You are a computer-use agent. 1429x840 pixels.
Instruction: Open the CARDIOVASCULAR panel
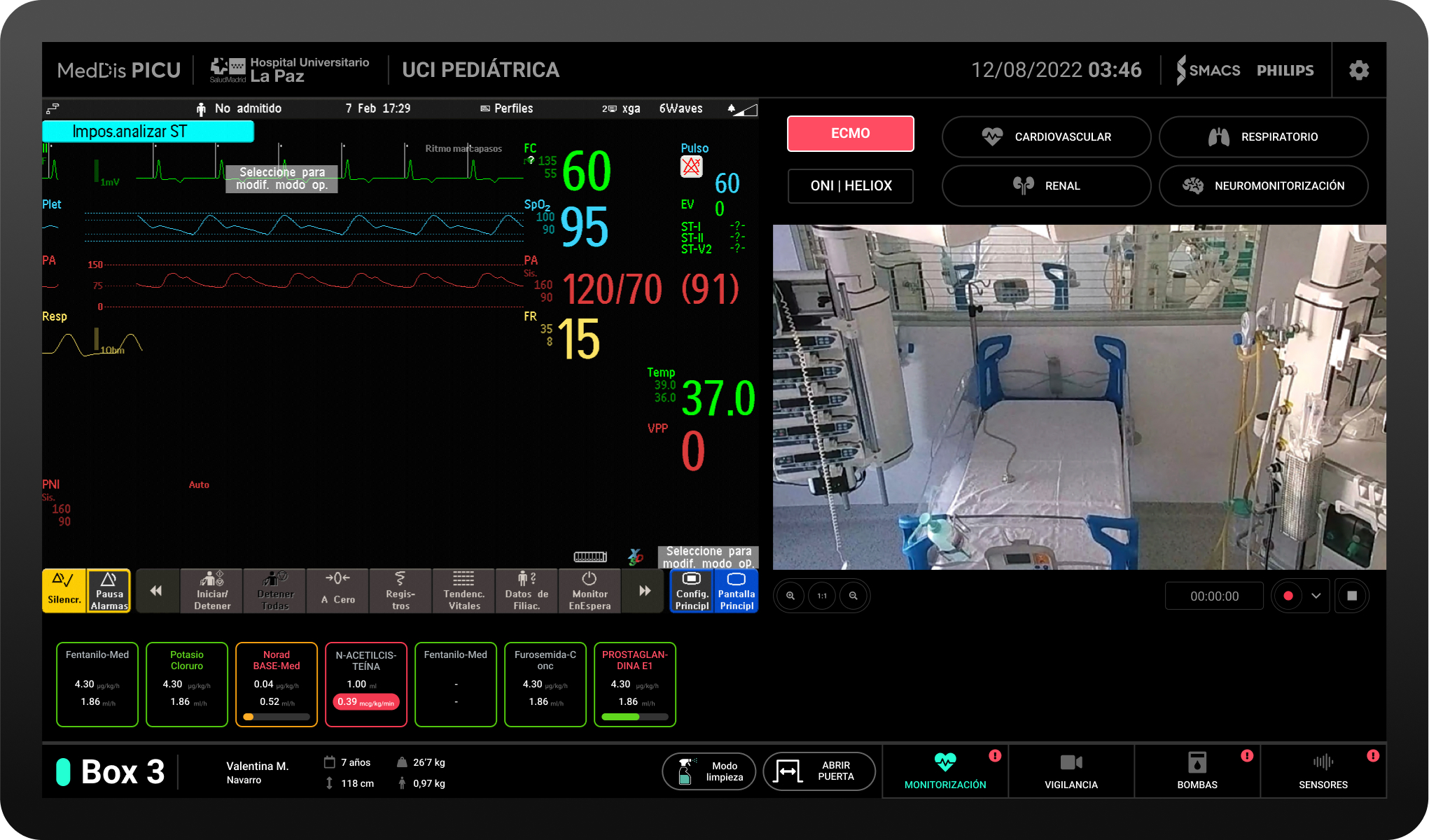click(x=1046, y=136)
